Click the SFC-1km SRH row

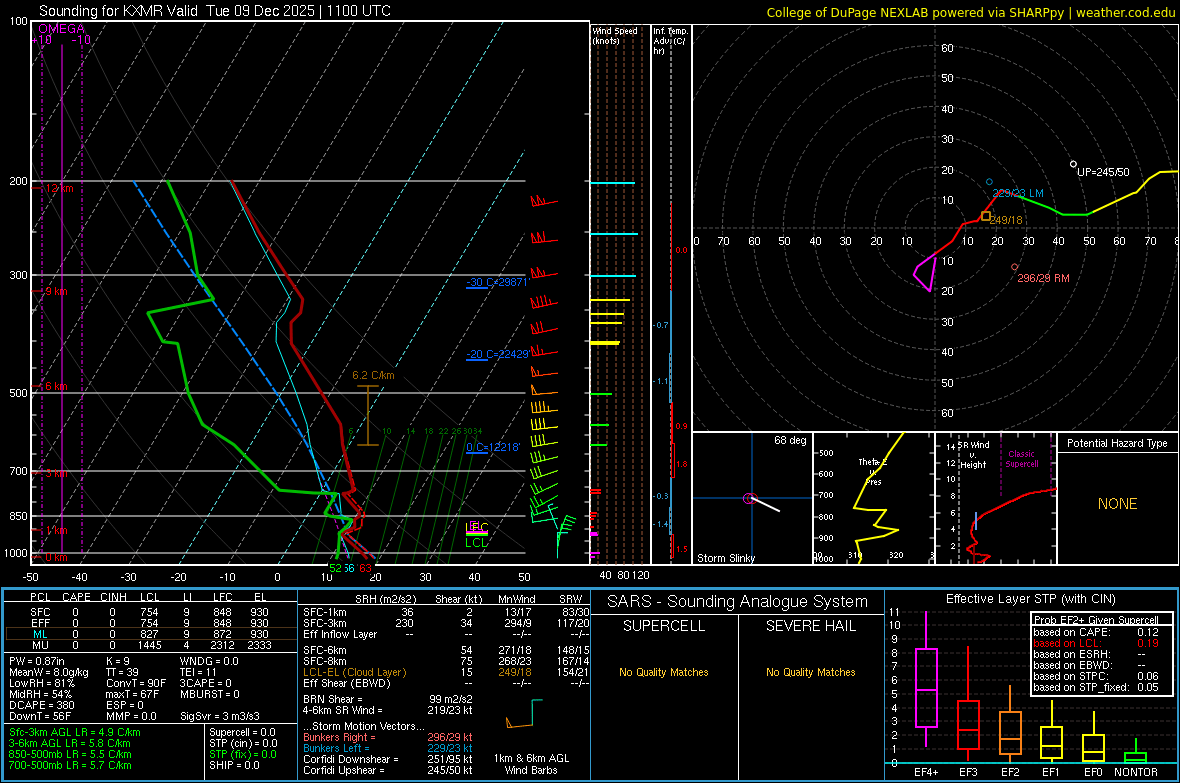point(446,612)
